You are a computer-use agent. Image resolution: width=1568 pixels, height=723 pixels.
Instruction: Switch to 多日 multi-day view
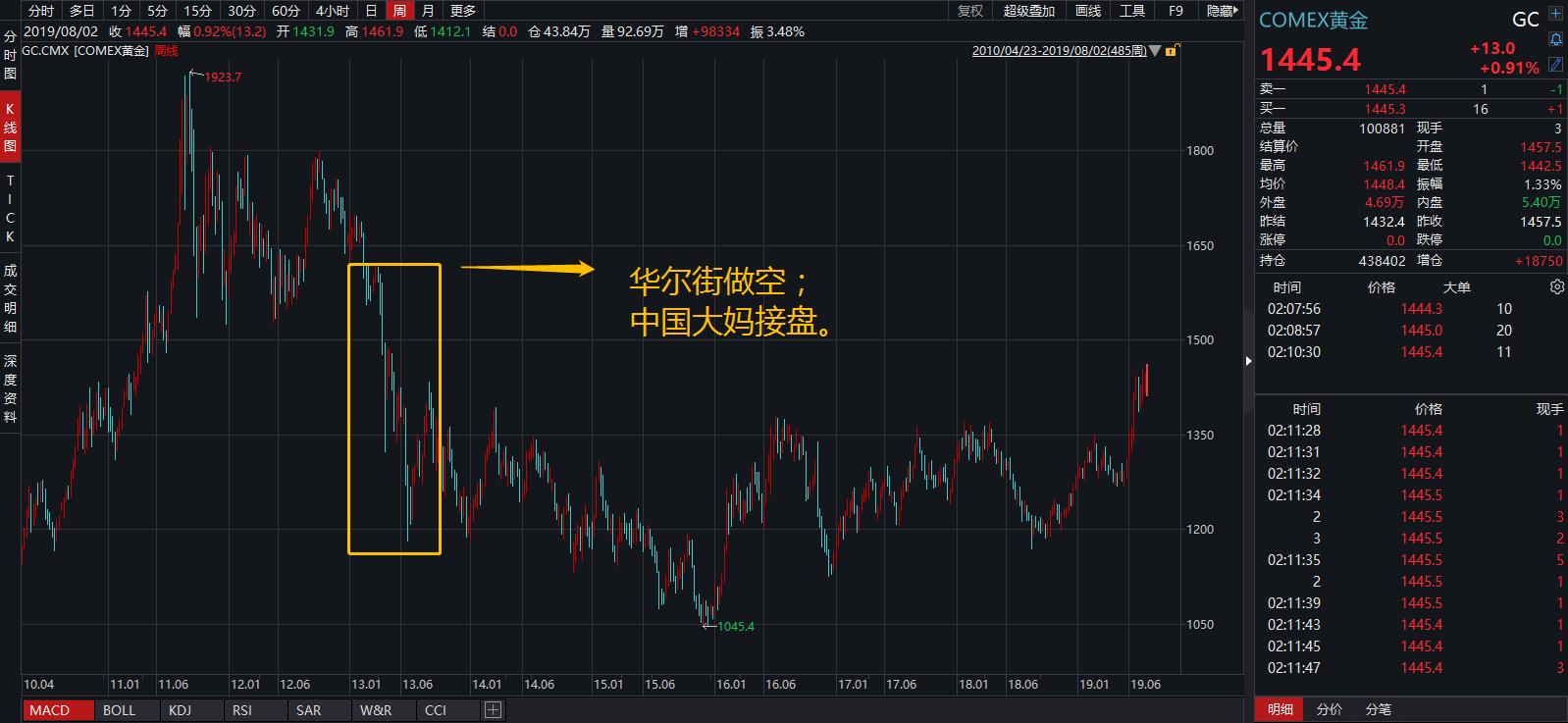point(82,11)
